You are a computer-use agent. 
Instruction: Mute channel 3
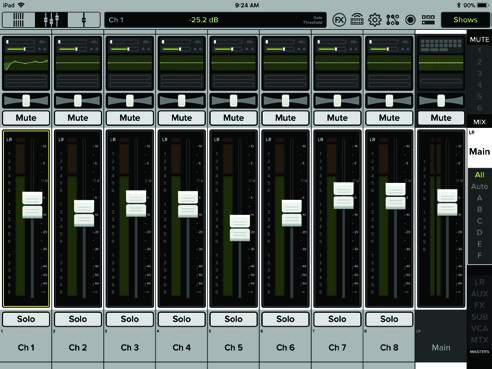click(x=130, y=118)
